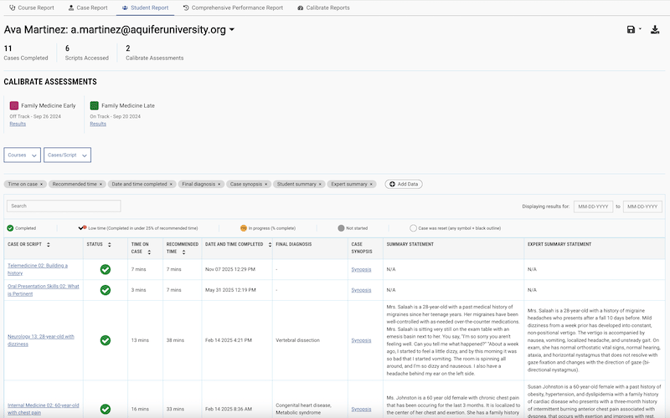Open the Course Report tab

coord(32,8)
